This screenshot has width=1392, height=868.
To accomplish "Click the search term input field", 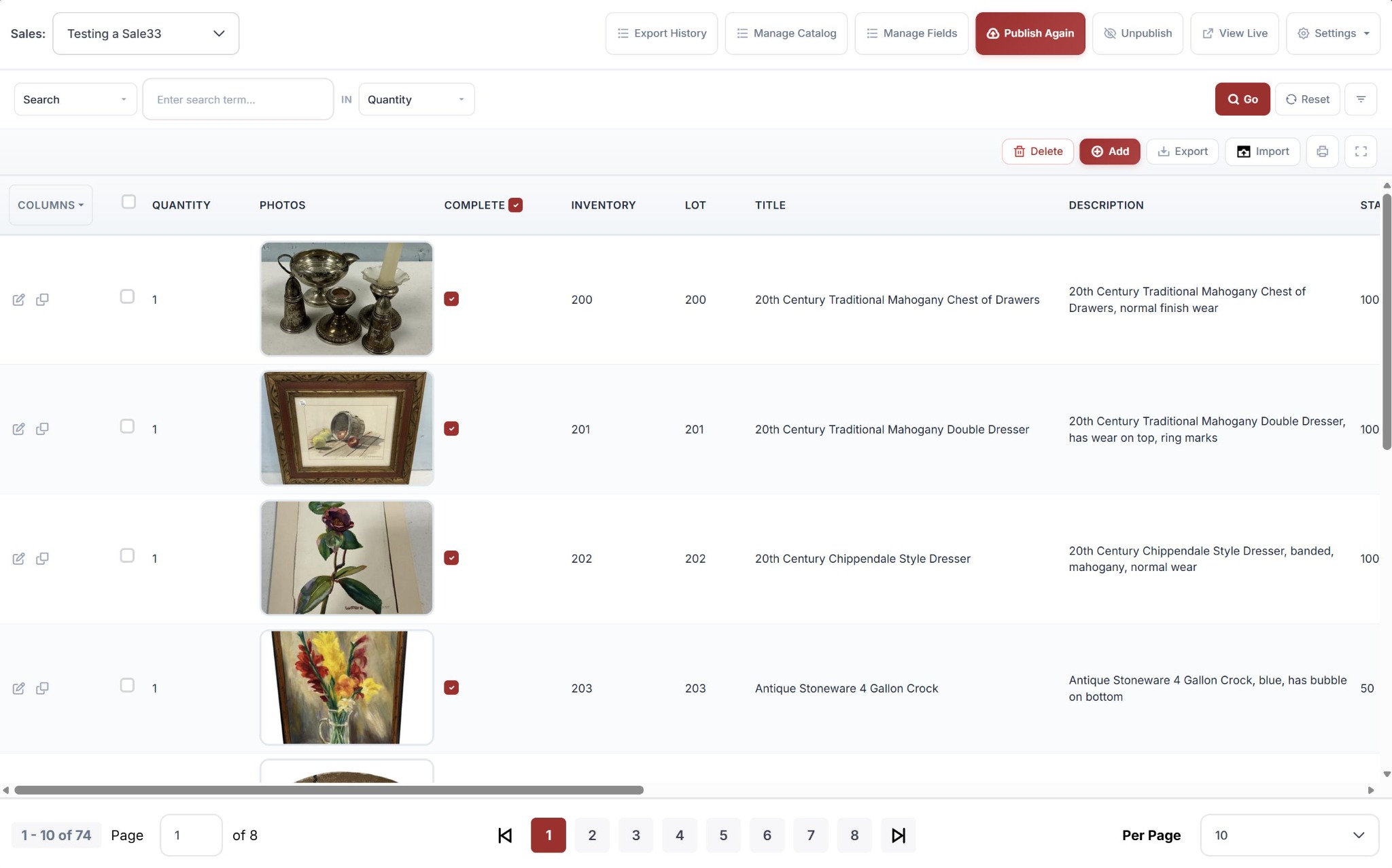I will (x=238, y=99).
